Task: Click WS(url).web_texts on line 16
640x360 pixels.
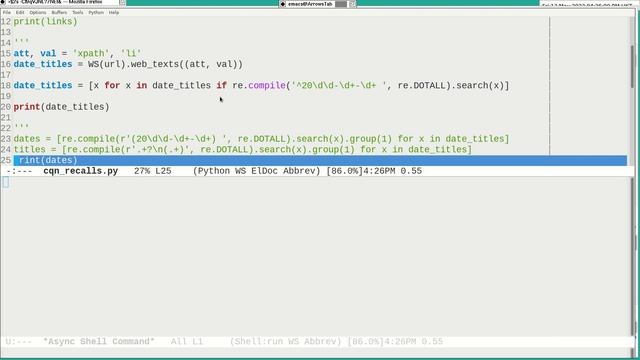Action: [x=133, y=64]
